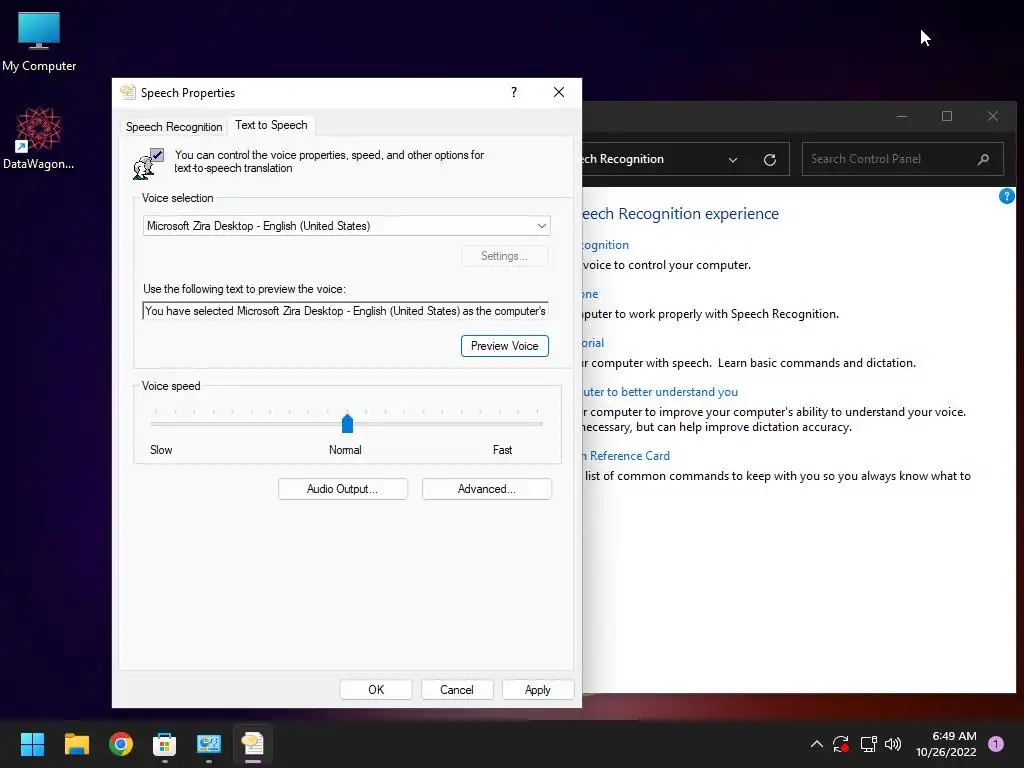This screenshot has height=768, width=1024.
Task: Click the sync status tray icon
Action: pos(841,744)
